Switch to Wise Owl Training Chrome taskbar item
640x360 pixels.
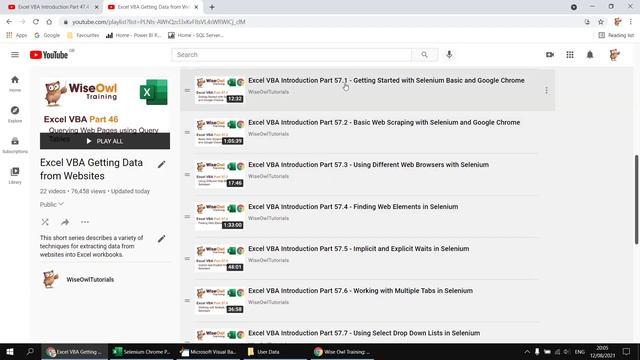tap(342, 351)
